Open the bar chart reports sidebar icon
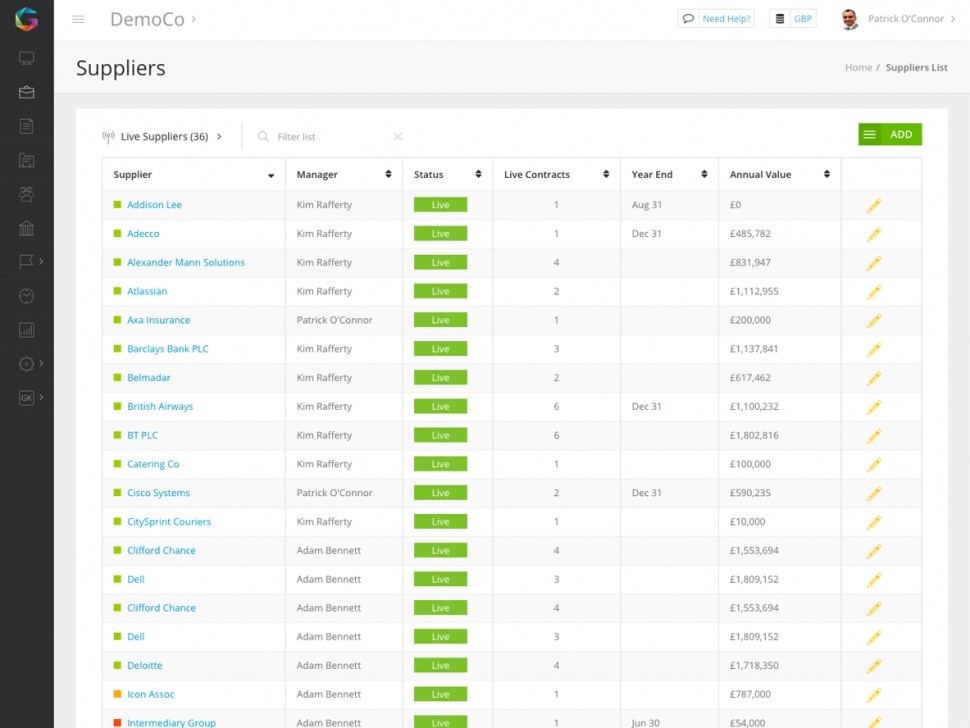The height and width of the screenshot is (728, 970). pos(26,330)
